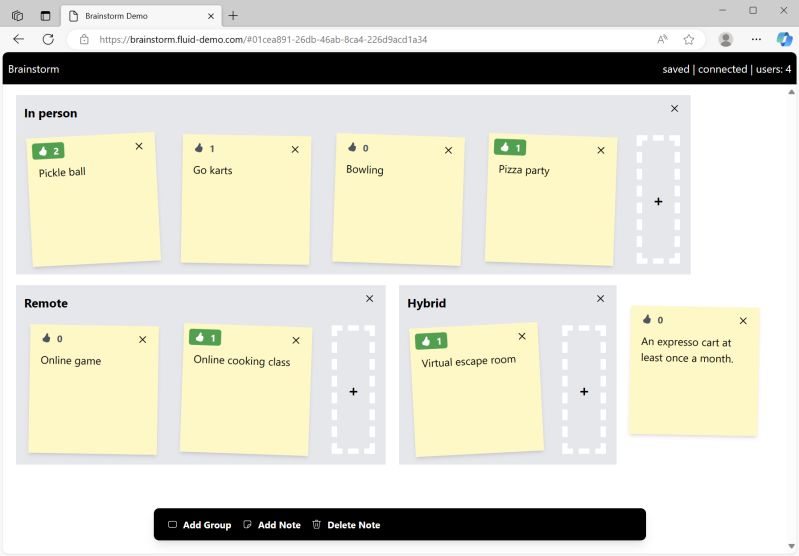This screenshot has height=556, width=799.
Task: Open a new browser tab
Action: click(233, 16)
